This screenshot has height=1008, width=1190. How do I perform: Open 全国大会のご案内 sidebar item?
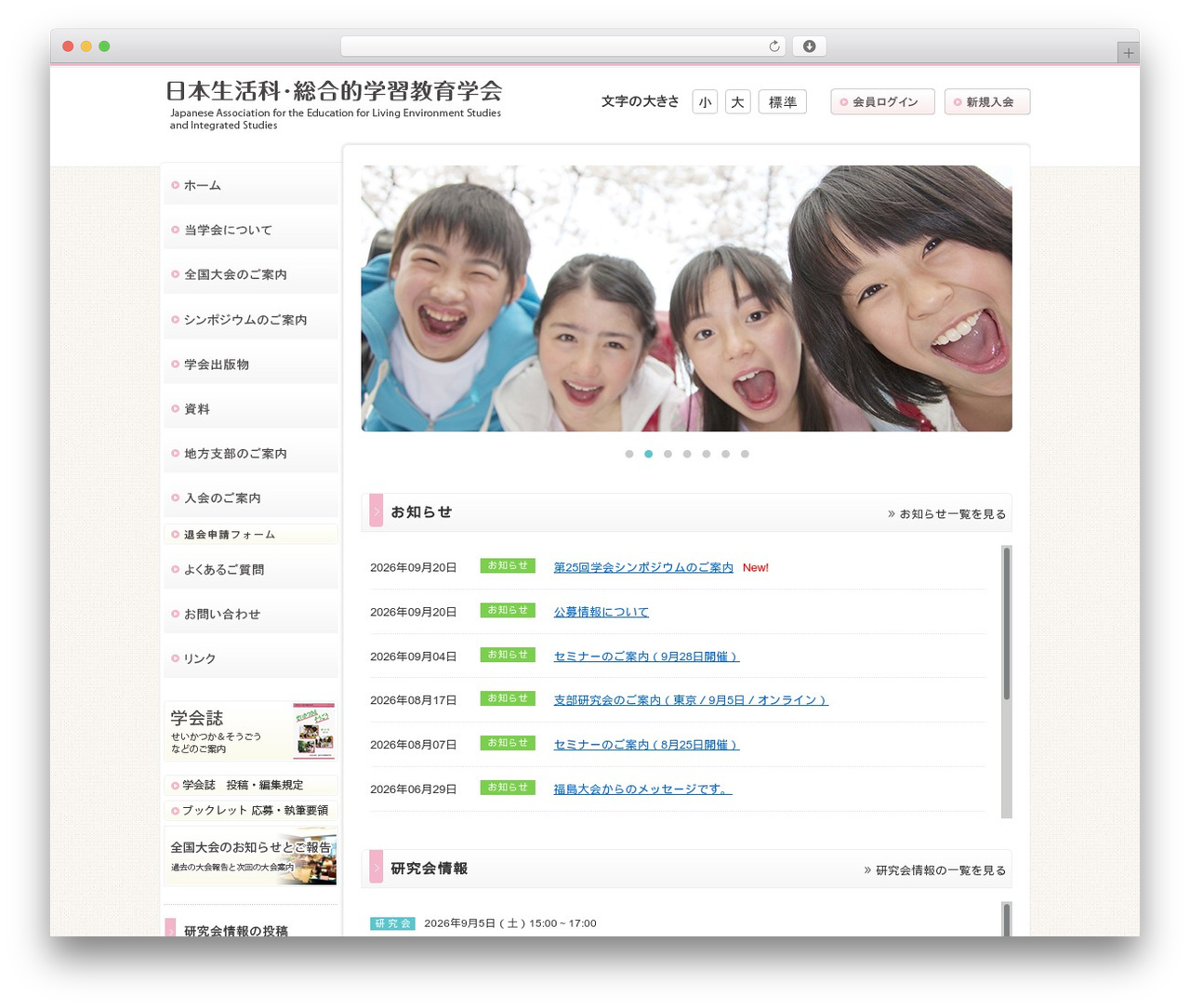click(x=251, y=274)
